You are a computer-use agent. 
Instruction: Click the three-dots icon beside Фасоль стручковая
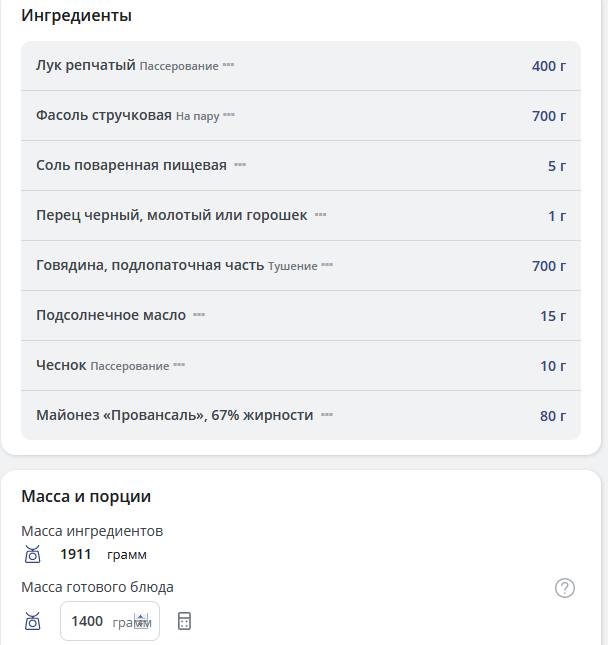click(229, 116)
